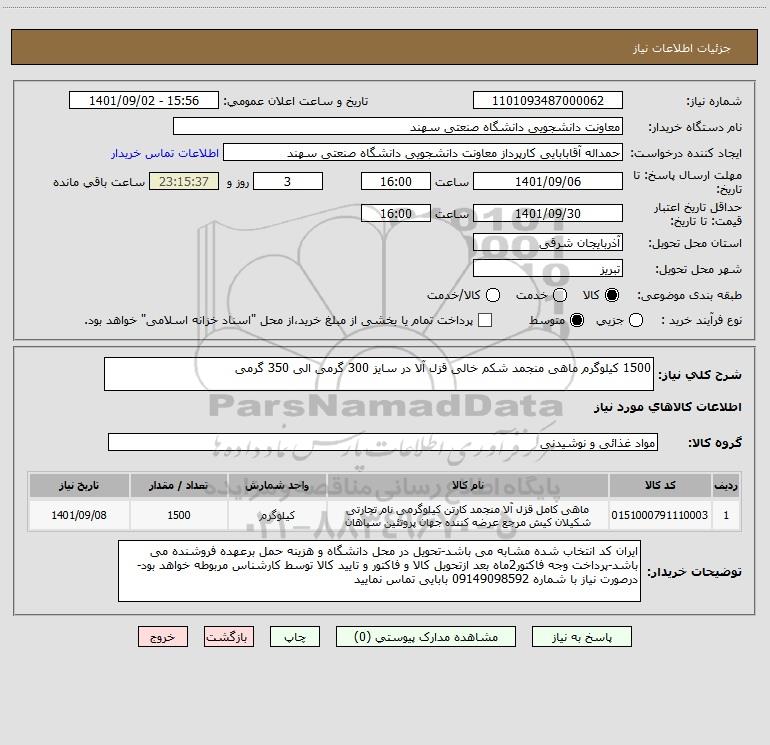Click the unit cell کیلوگرم
770x745 pixels.
click(x=277, y=515)
